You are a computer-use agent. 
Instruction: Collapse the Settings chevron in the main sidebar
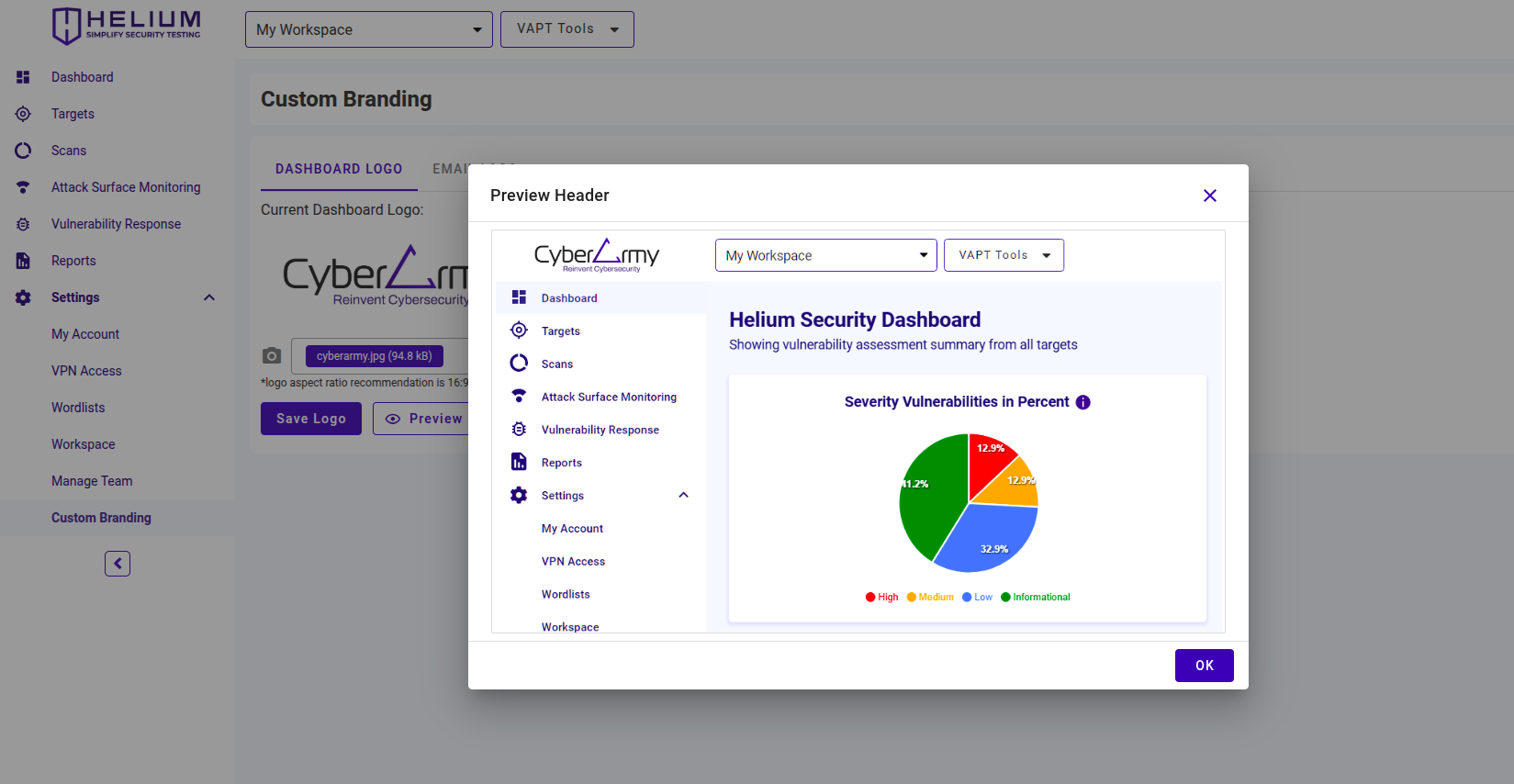[209, 297]
